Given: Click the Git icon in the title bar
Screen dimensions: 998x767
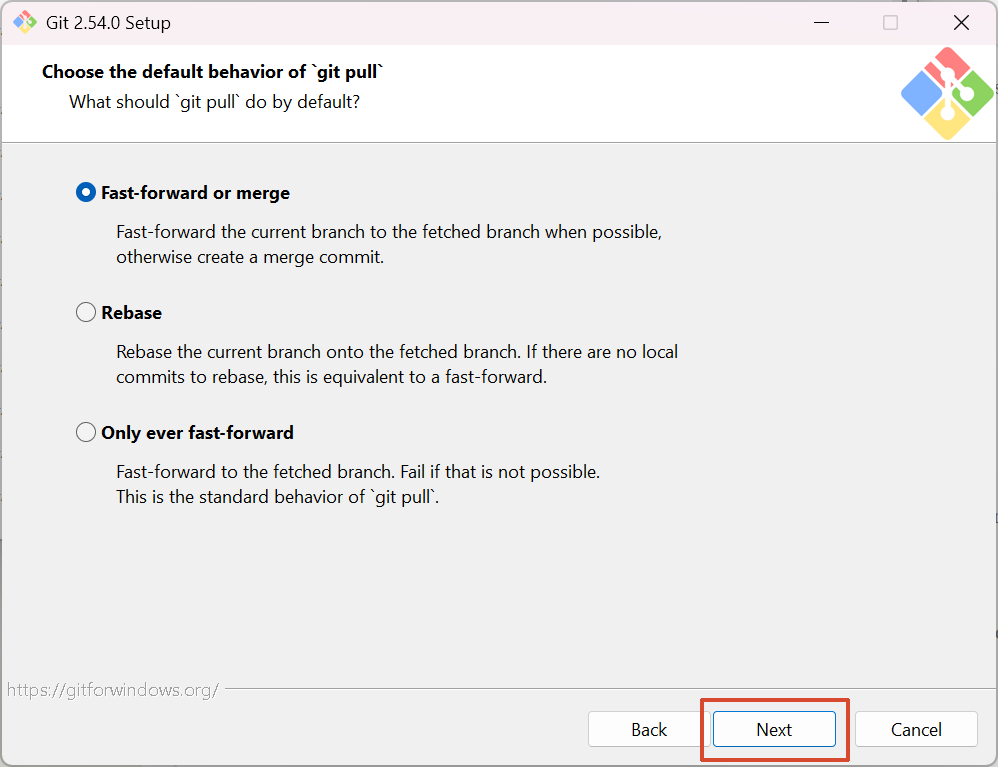Looking at the screenshot, I should [x=25, y=22].
